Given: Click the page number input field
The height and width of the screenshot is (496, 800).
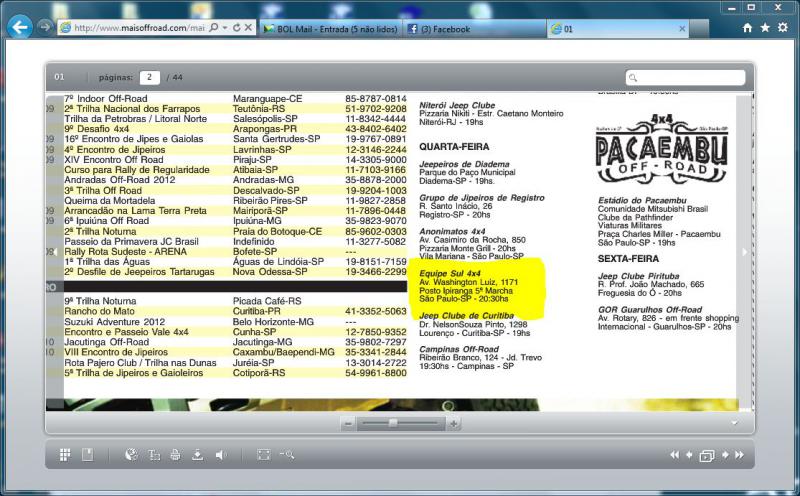Looking at the screenshot, I should [149, 77].
